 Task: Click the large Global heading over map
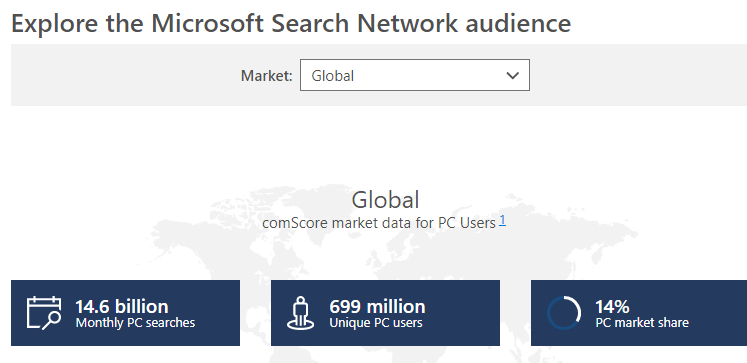[x=385, y=200]
